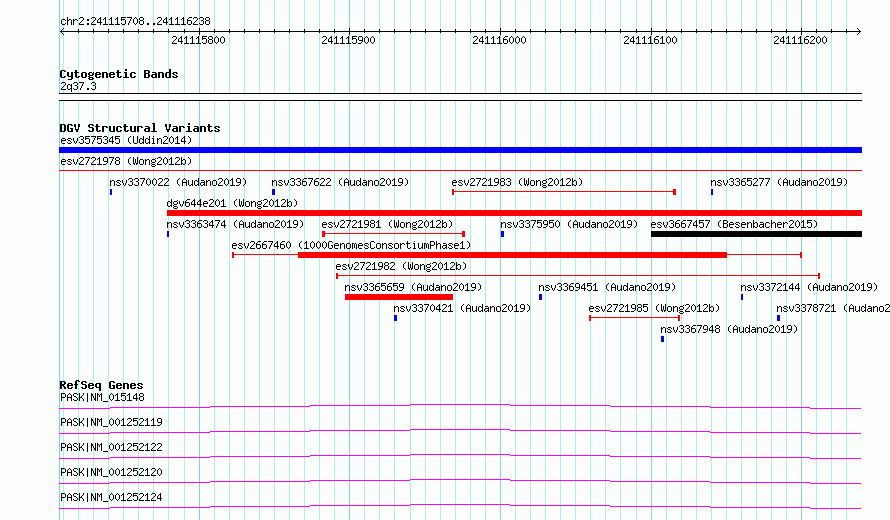This screenshot has height=520, width=890.
Task: Open PASK|NM_001252120 gene label
Action: pos(111,472)
